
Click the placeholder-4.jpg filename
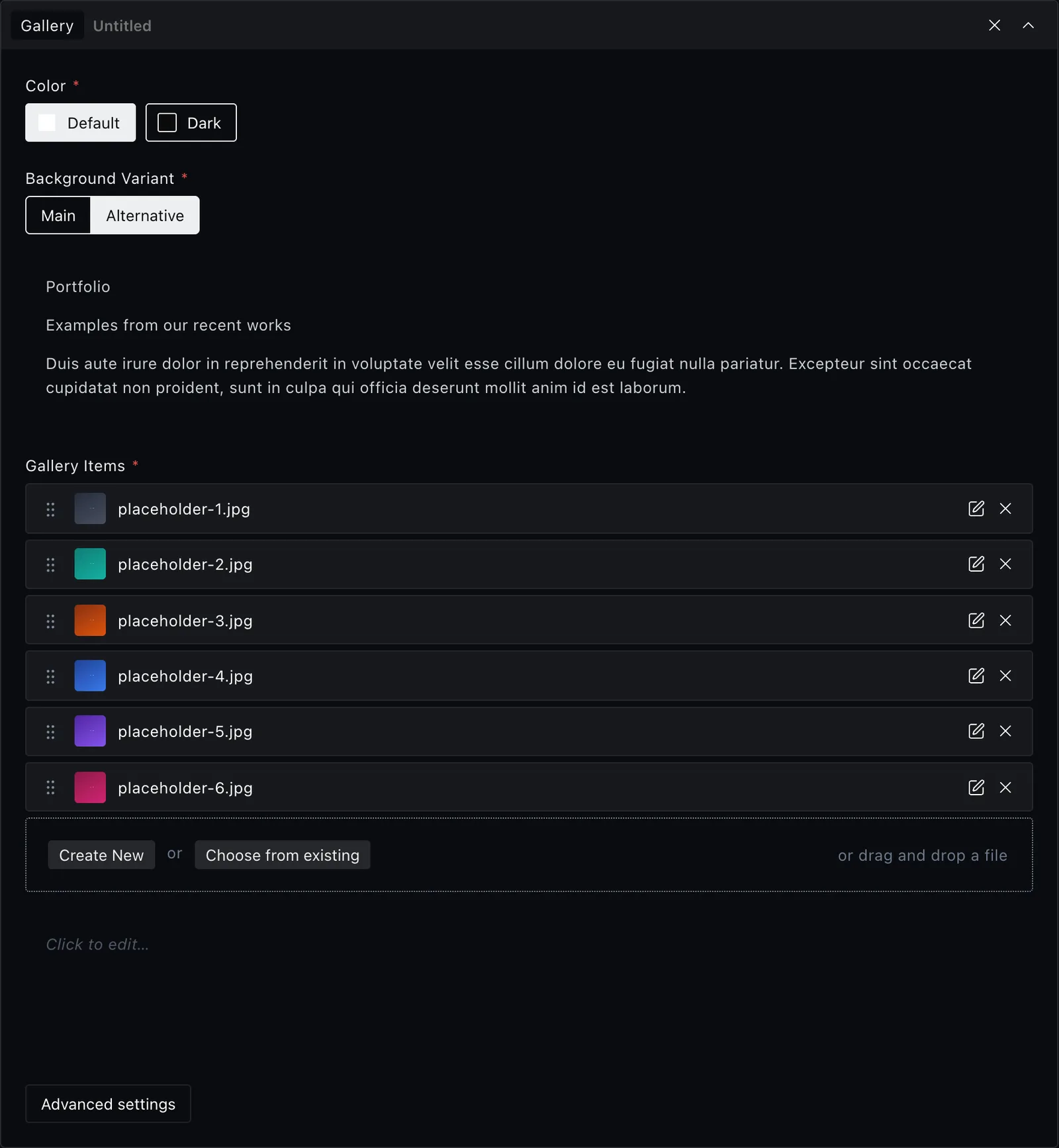[185, 676]
